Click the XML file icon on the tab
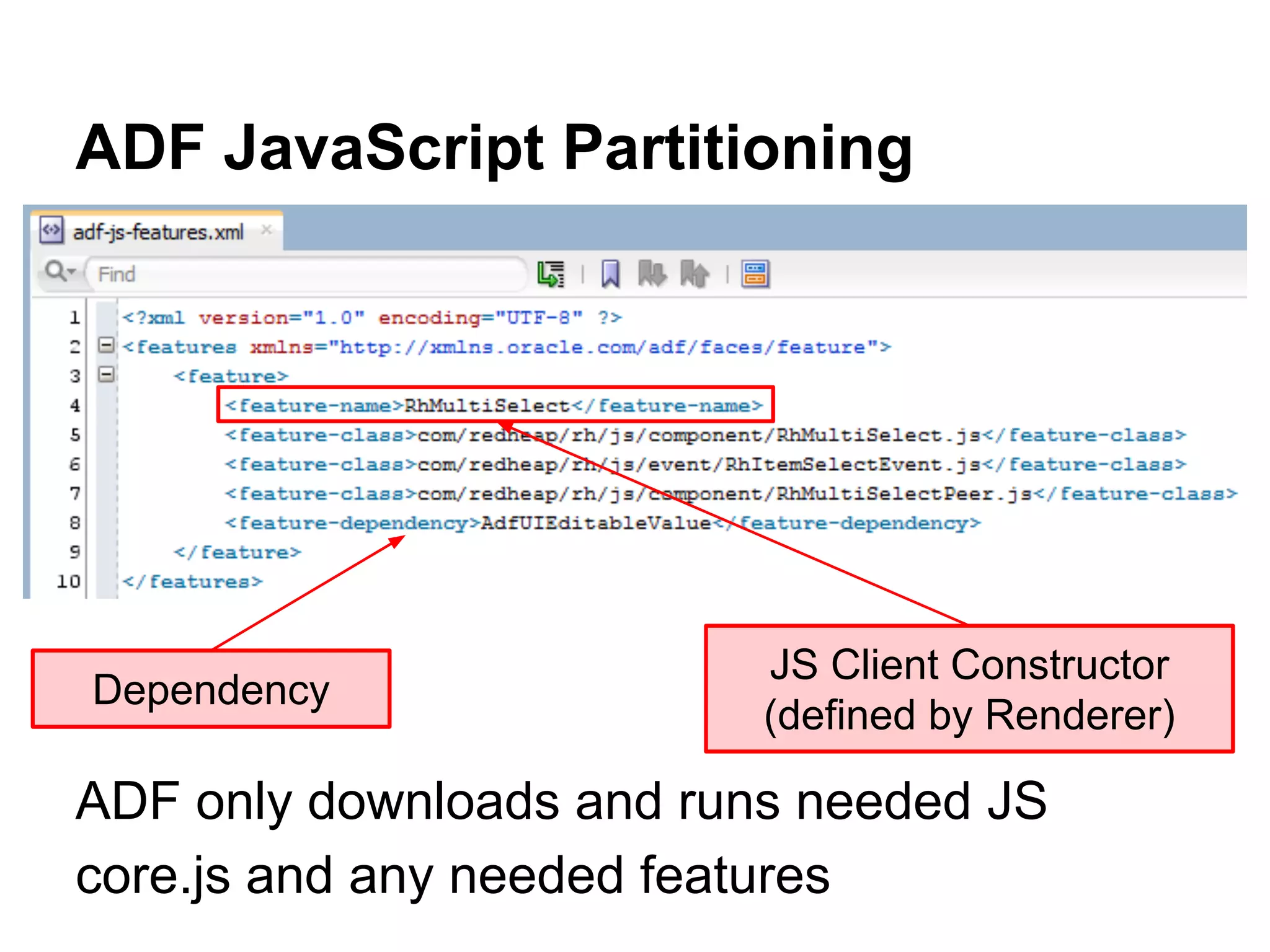1270x952 pixels. pyautogui.click(x=51, y=230)
